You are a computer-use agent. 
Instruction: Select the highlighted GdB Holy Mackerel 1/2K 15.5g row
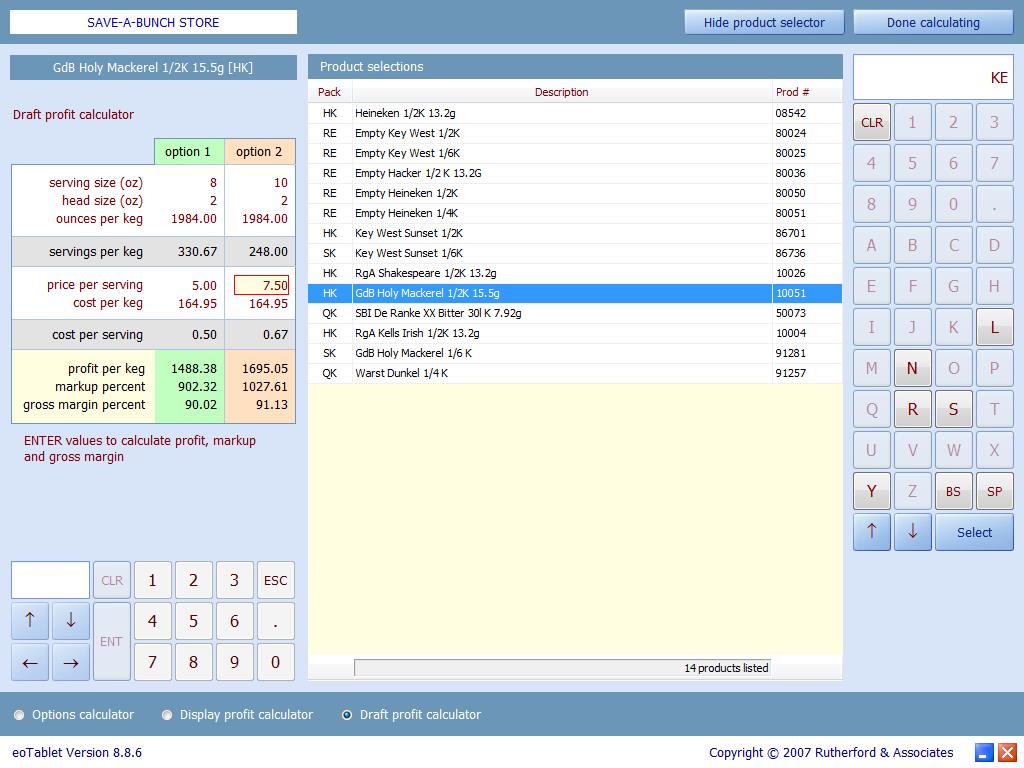pyautogui.click(x=575, y=293)
